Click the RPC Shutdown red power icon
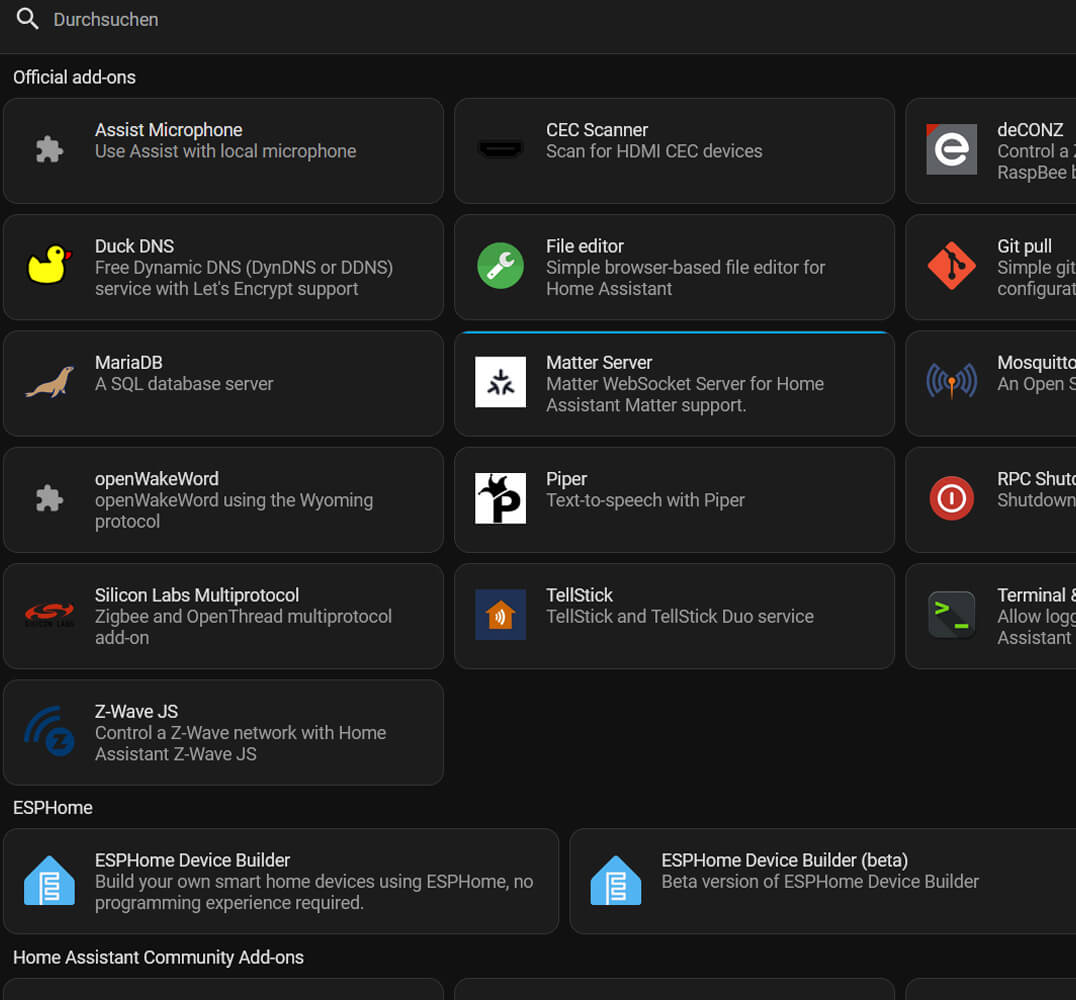The image size is (1076, 1000). pos(951,499)
